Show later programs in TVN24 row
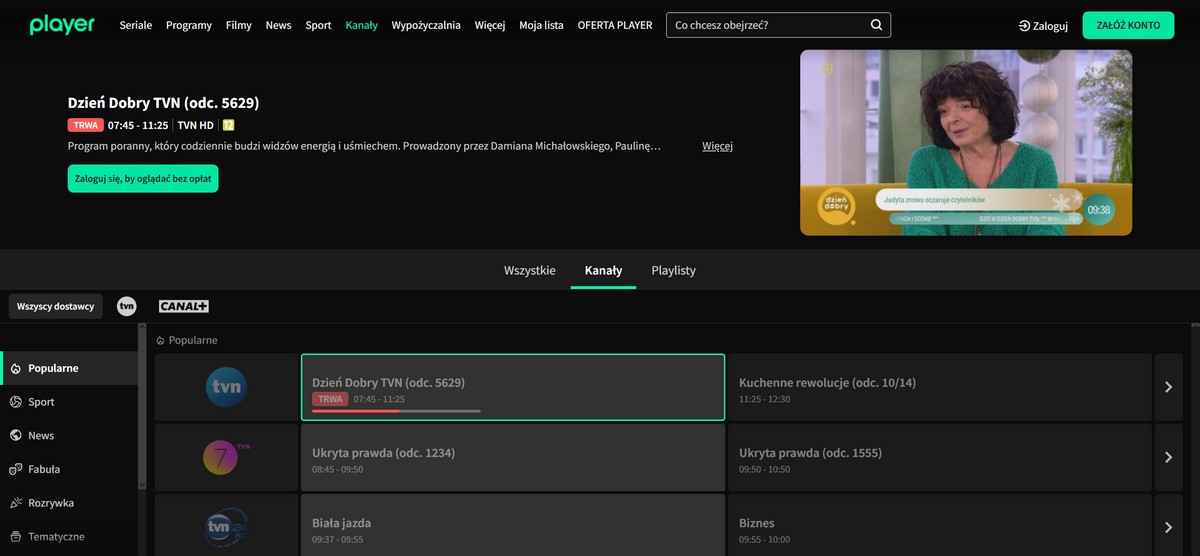 (x=1168, y=525)
